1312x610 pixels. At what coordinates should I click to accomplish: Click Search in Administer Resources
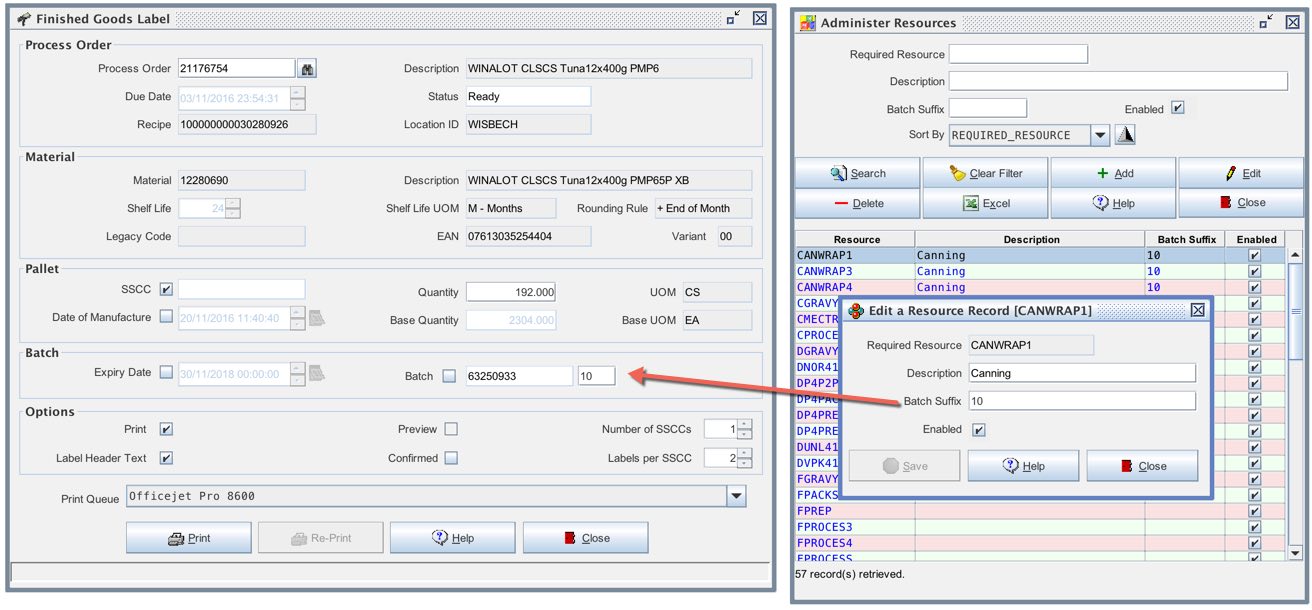(x=857, y=173)
